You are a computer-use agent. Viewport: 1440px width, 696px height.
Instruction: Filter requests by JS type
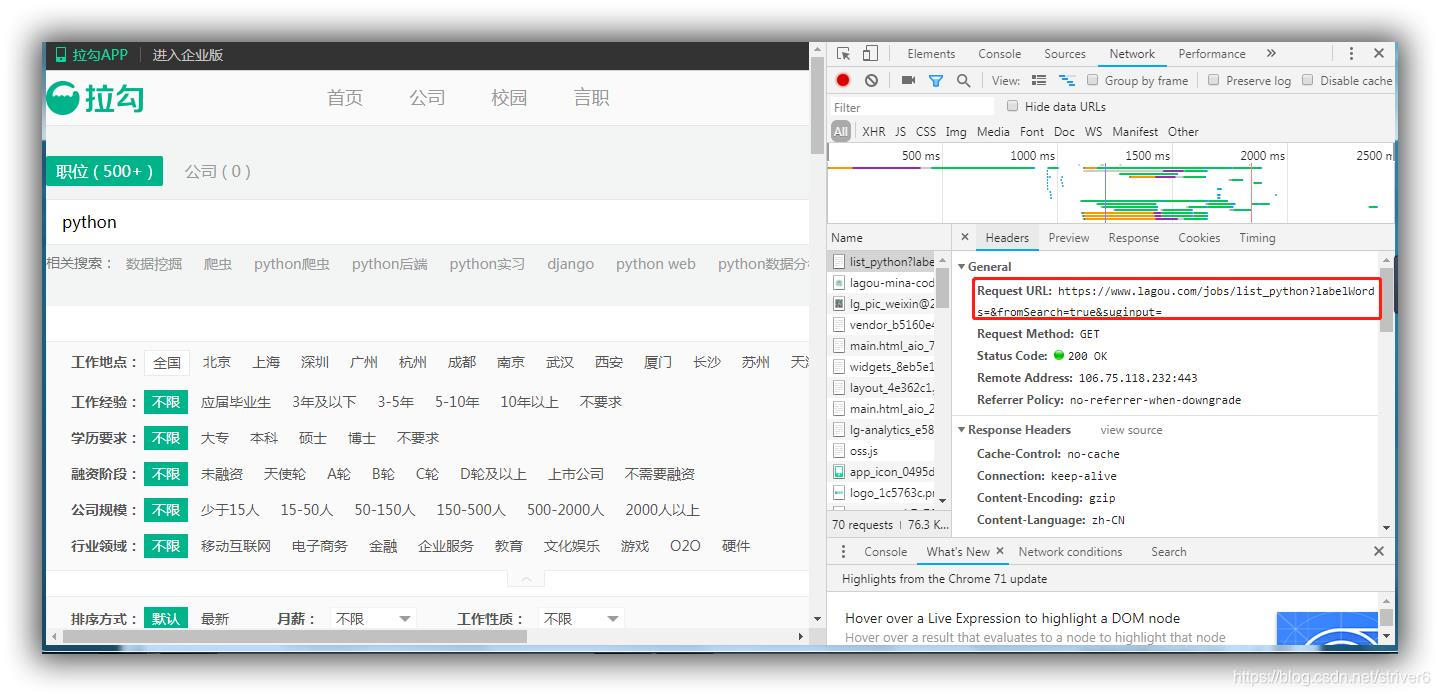900,132
